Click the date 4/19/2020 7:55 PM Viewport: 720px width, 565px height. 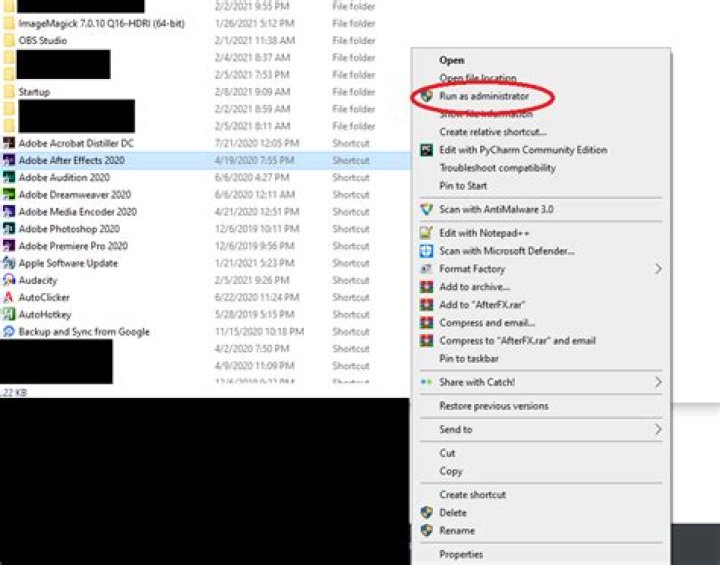[x=254, y=160]
